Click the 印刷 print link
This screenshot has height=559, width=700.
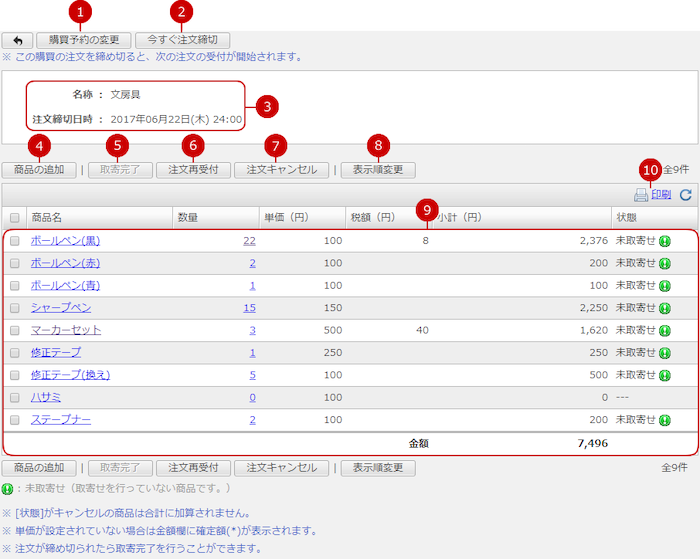[661, 195]
